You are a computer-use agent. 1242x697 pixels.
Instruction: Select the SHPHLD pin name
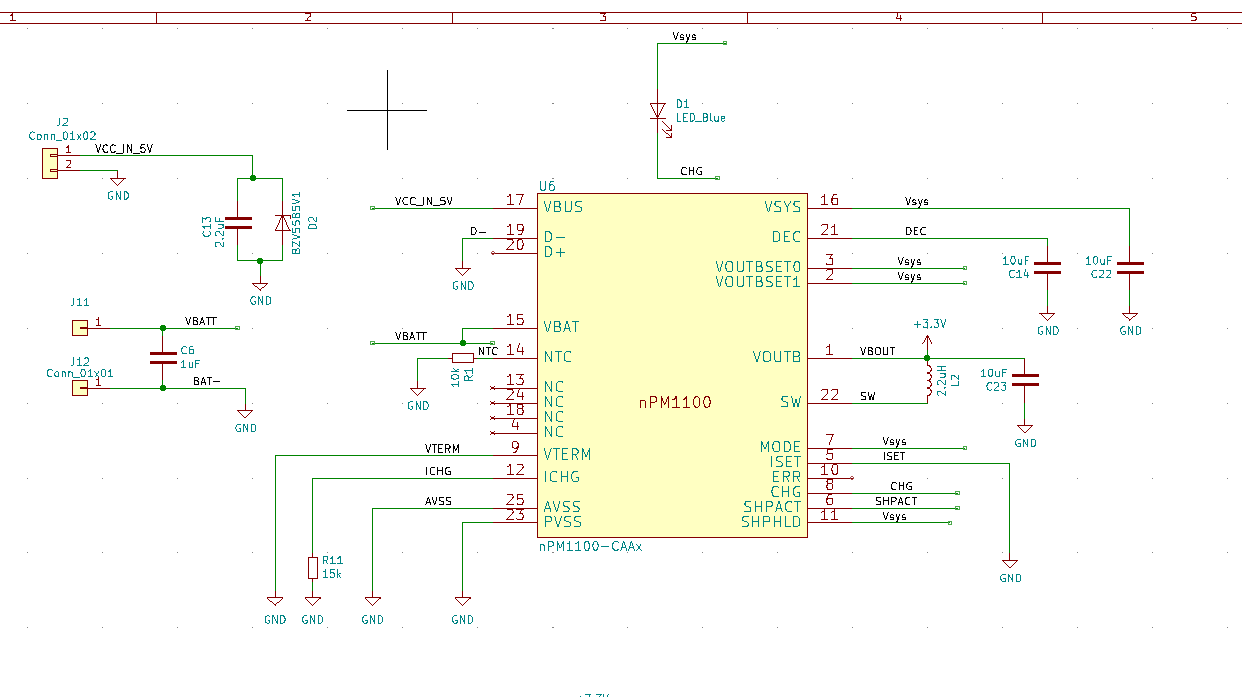coord(771,522)
